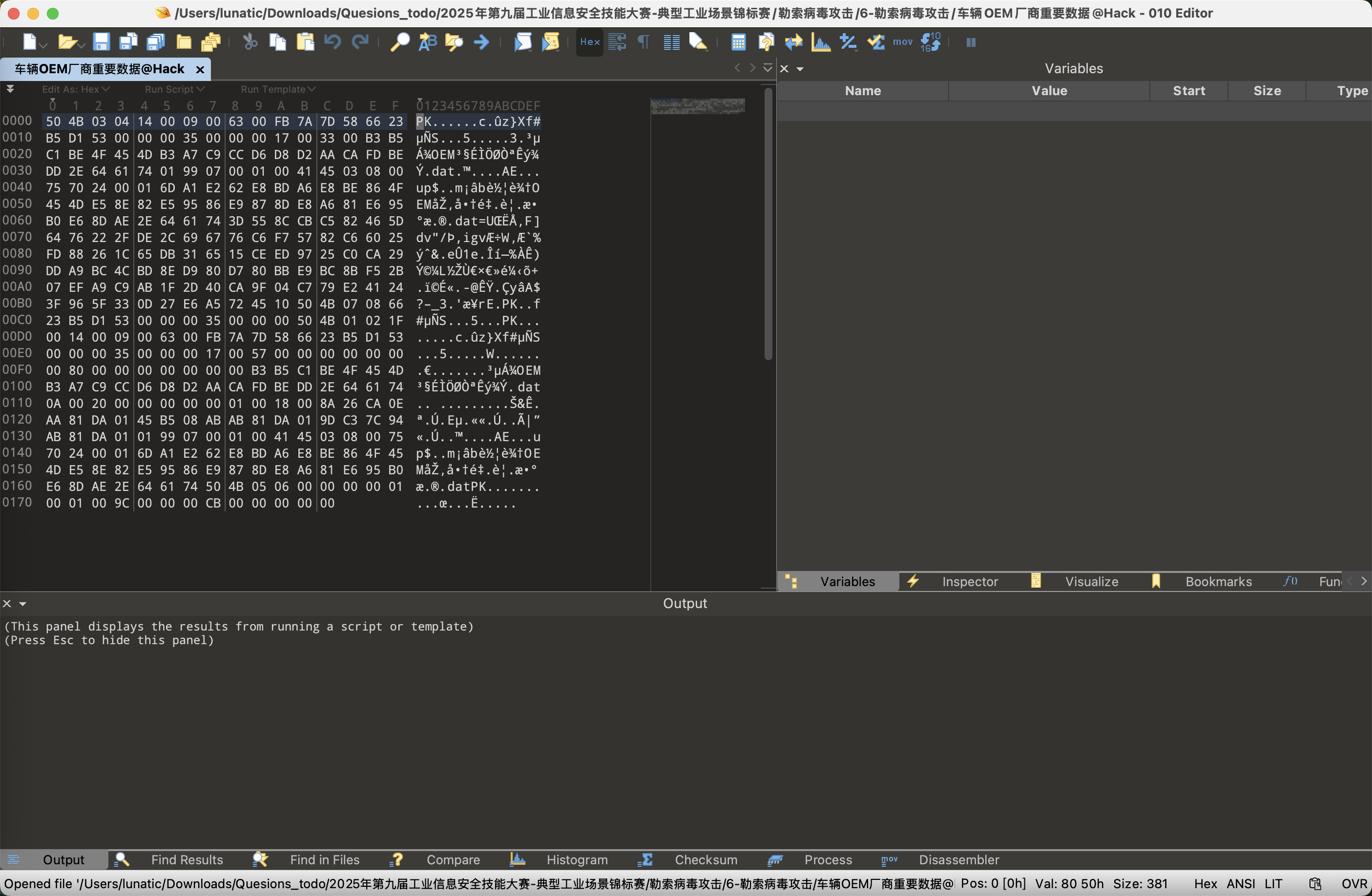Open the Output panel options arrow
The image size is (1372, 896).
click(x=23, y=604)
